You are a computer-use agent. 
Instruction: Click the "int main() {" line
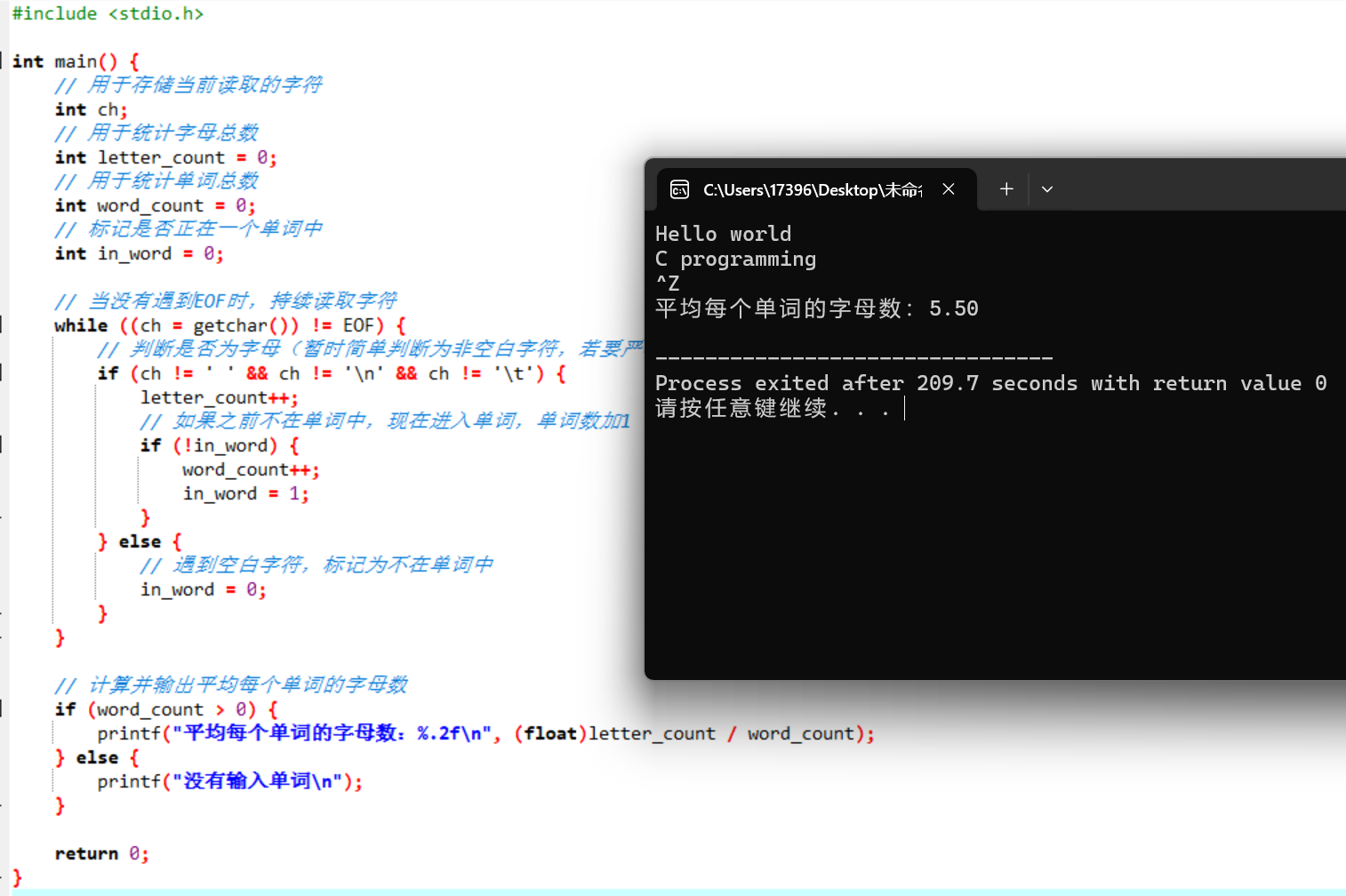coord(76,61)
